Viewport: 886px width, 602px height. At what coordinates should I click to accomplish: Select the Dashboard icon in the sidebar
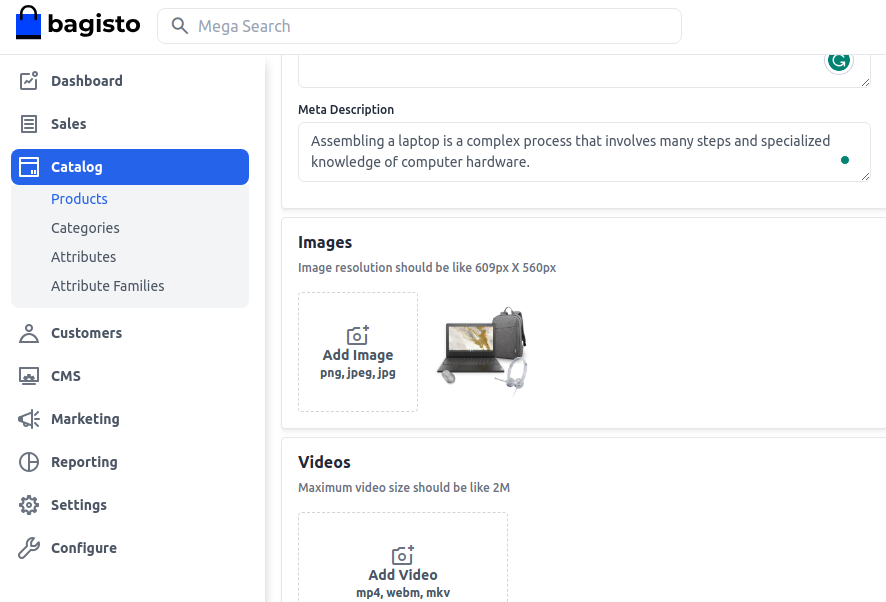(x=27, y=80)
